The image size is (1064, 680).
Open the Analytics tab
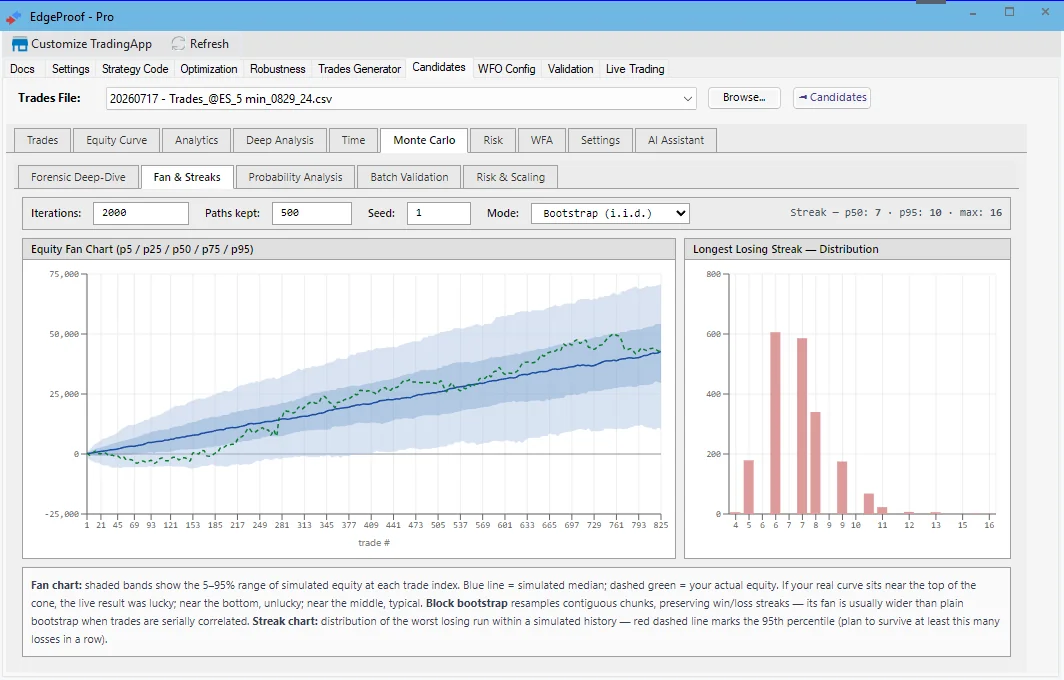[x=197, y=140]
